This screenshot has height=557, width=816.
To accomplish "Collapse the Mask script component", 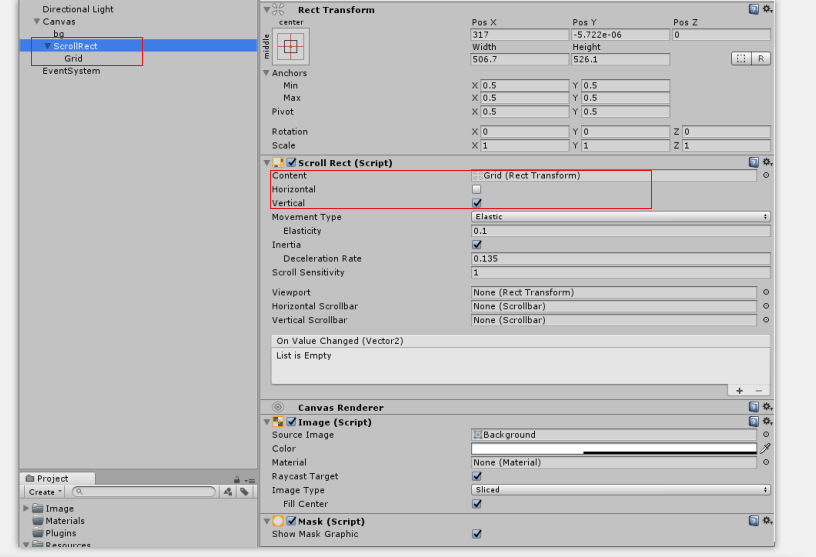I will 266,521.
